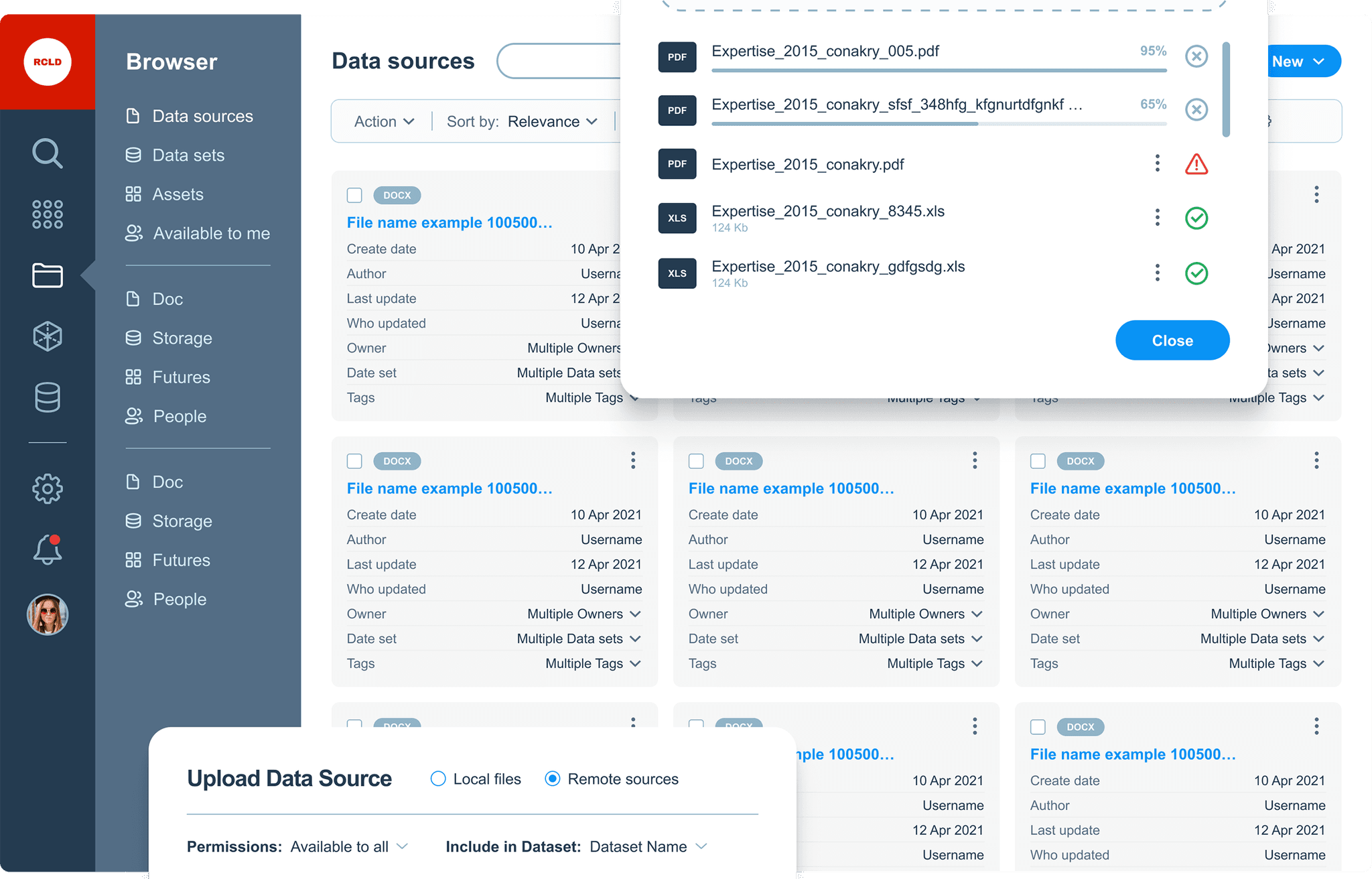Go to Data sets in Browser menu
The width and height of the screenshot is (1372, 879).
pos(188,155)
